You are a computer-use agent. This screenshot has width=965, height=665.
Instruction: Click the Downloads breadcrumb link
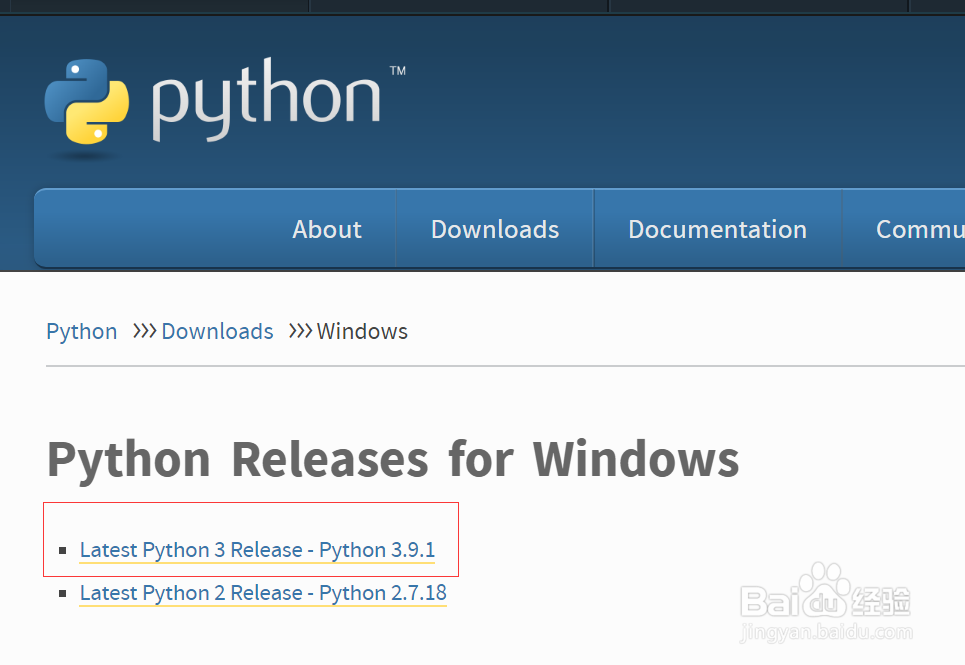217,331
